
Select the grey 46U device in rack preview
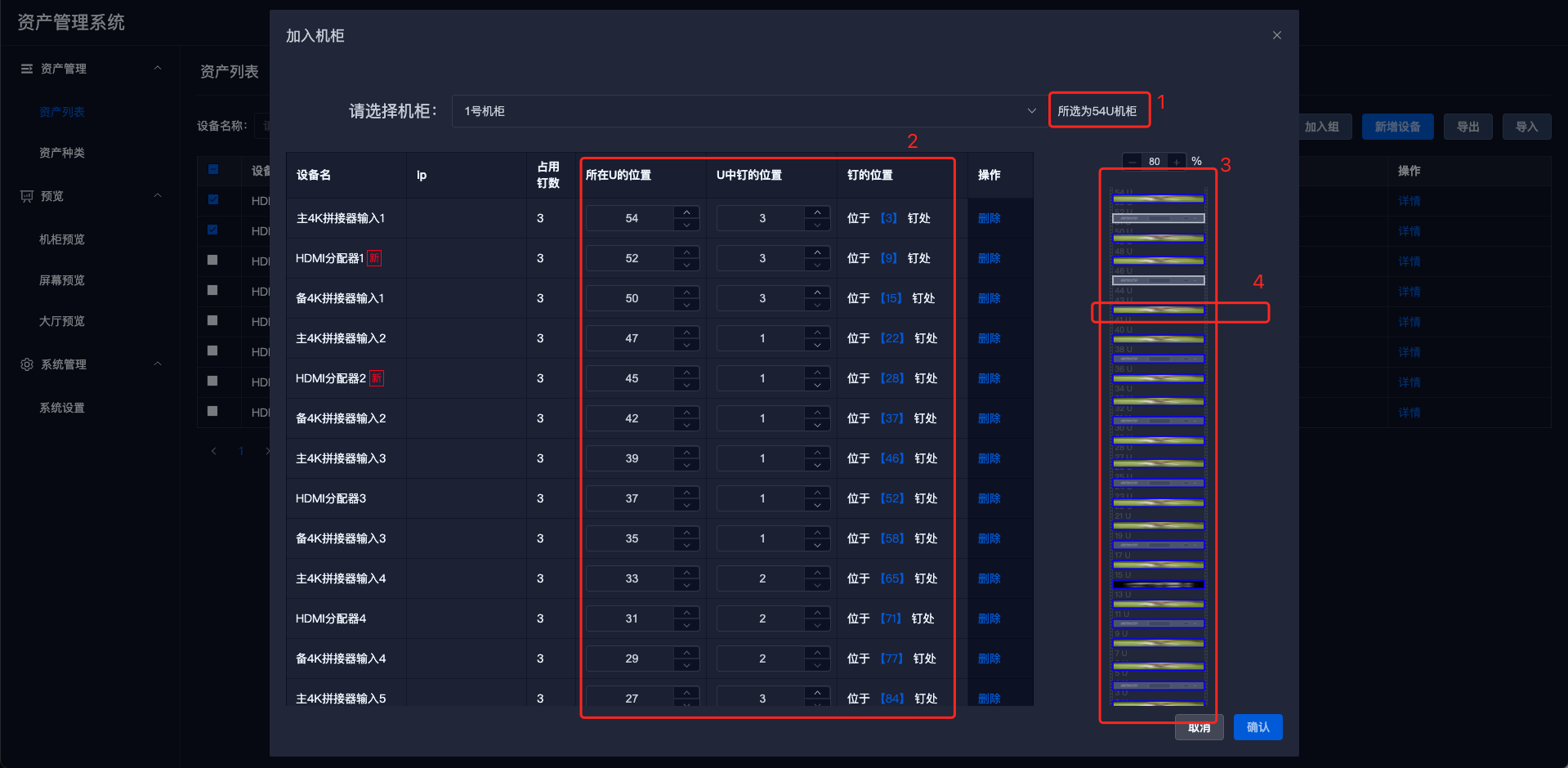[x=1159, y=280]
